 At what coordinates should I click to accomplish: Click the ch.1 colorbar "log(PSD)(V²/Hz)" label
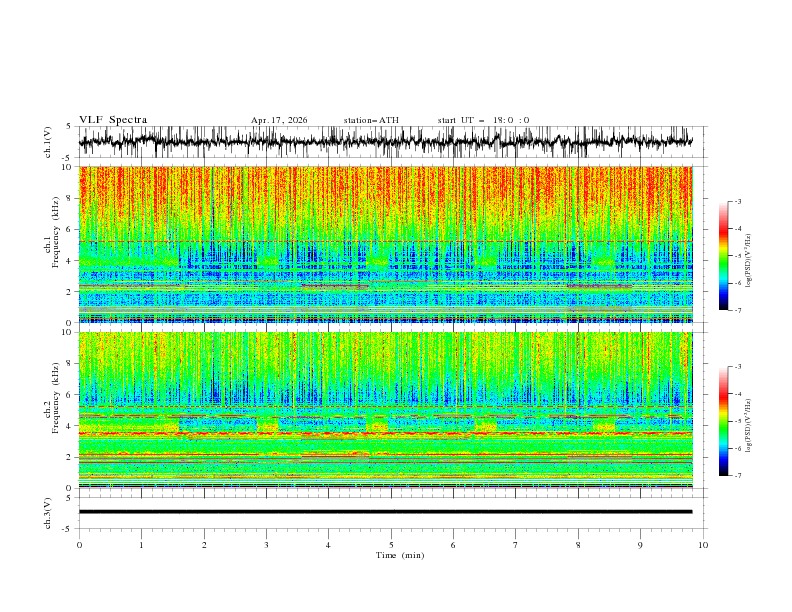(748, 261)
